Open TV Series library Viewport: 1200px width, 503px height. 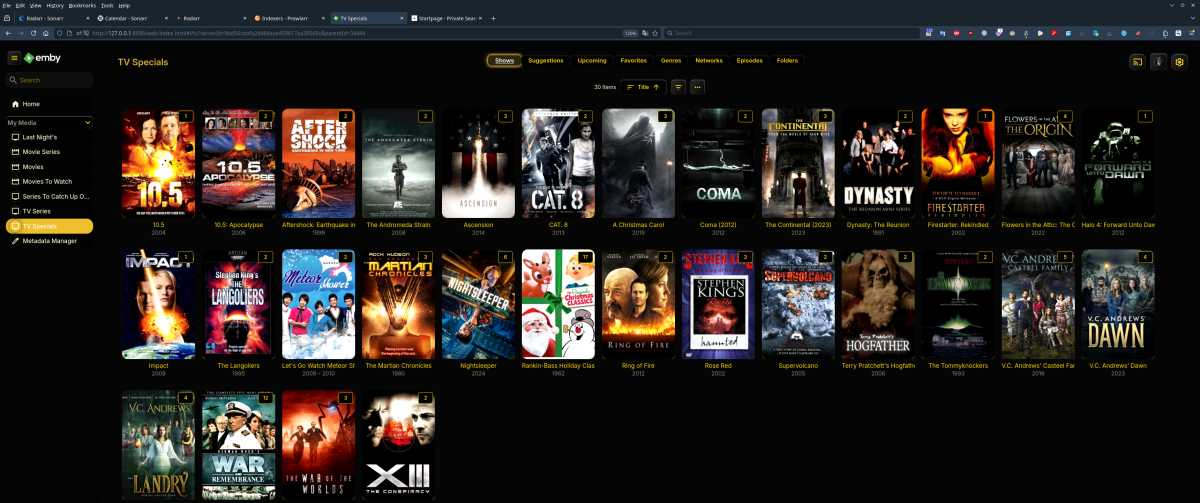click(x=49, y=211)
